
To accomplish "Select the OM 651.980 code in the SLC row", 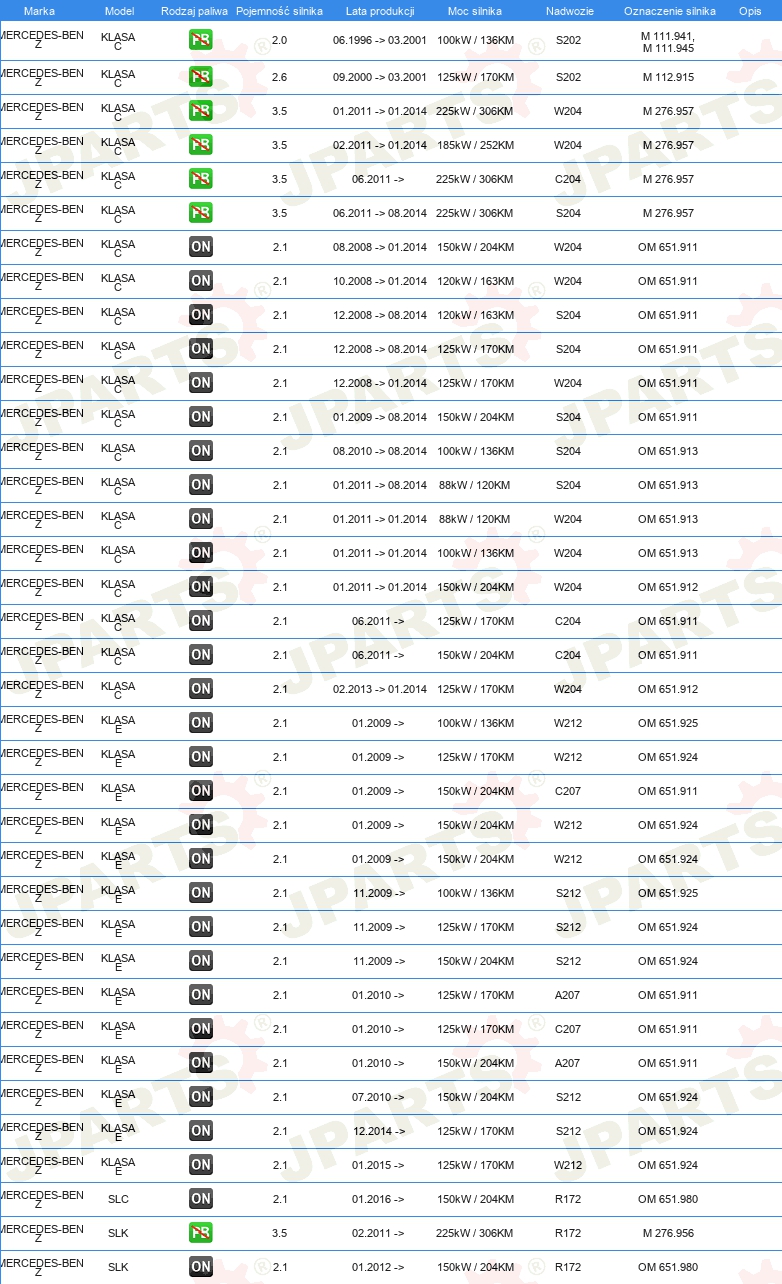I will click(x=668, y=1199).
